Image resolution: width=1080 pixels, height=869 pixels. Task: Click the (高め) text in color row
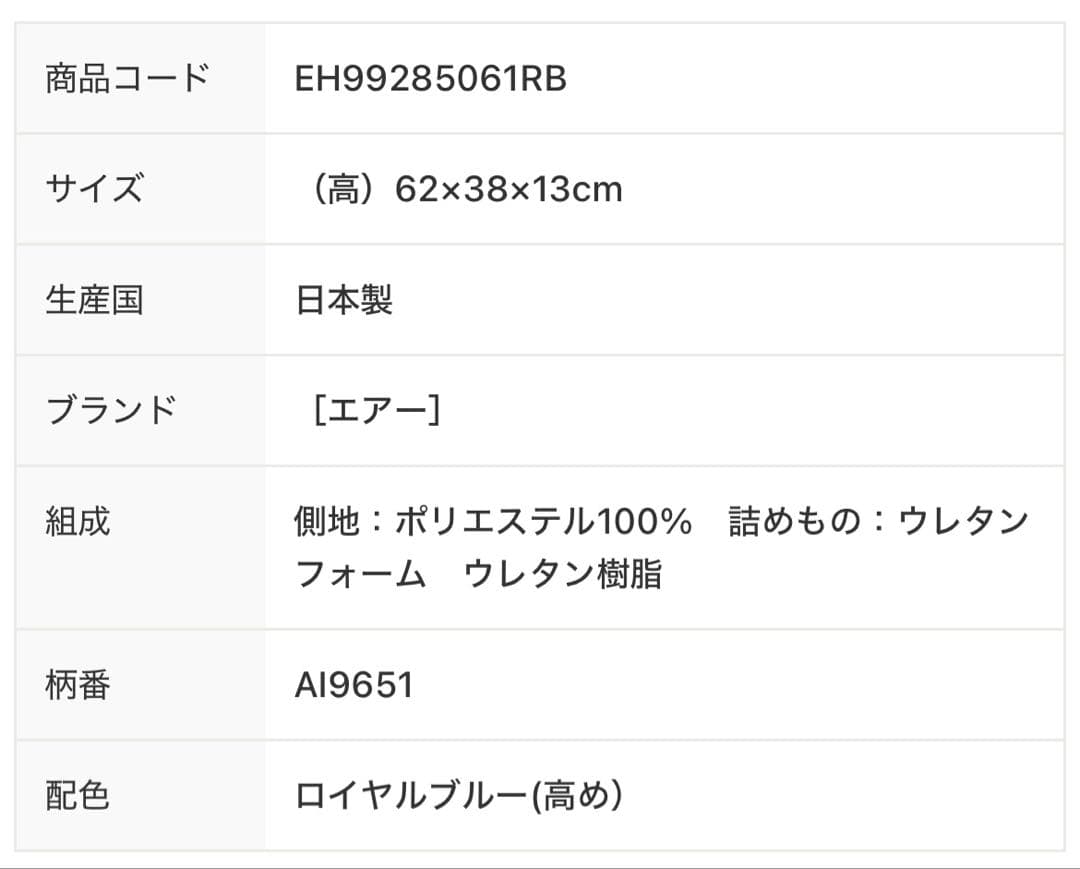coord(578,797)
